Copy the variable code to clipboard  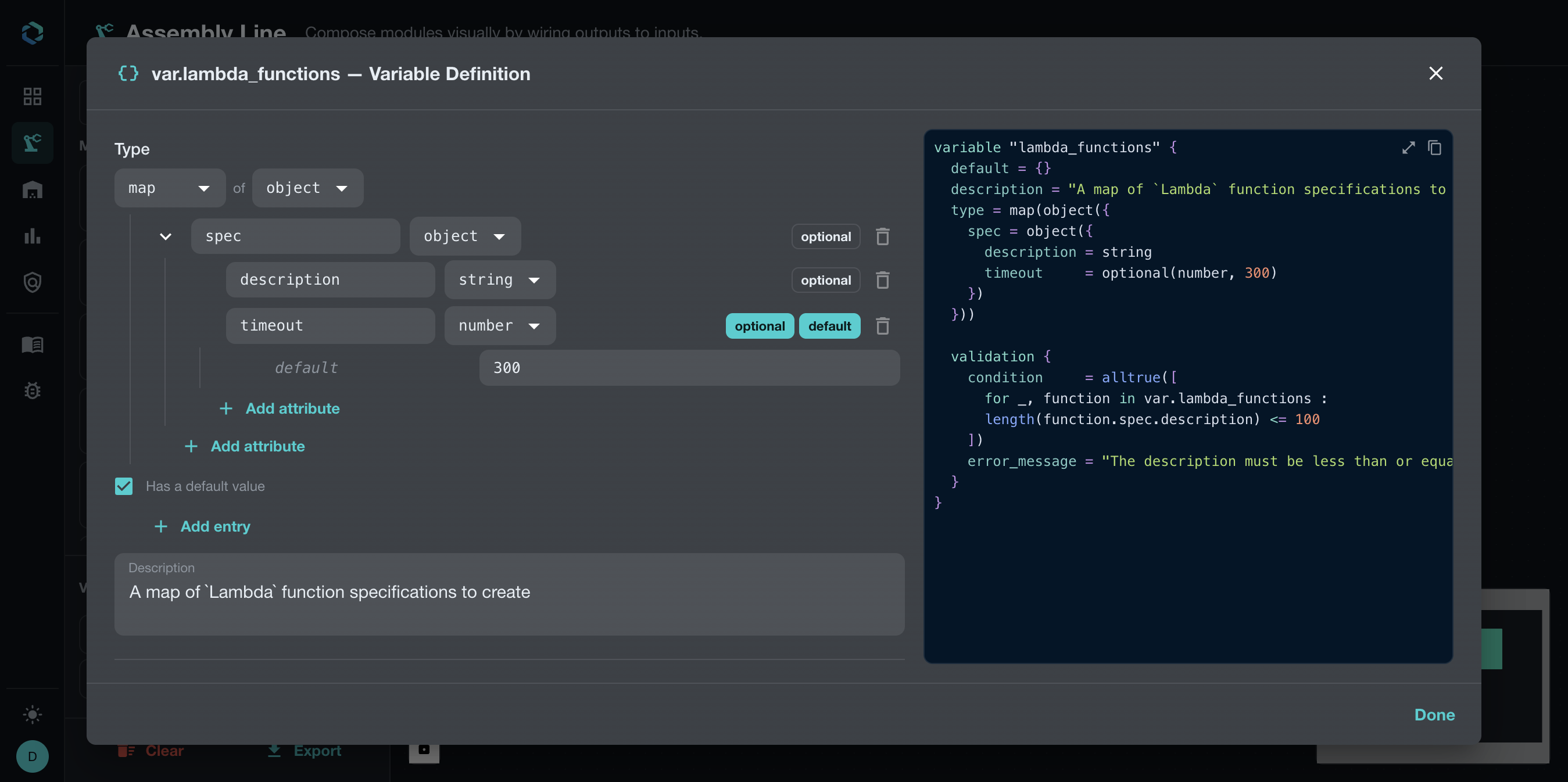(x=1435, y=148)
